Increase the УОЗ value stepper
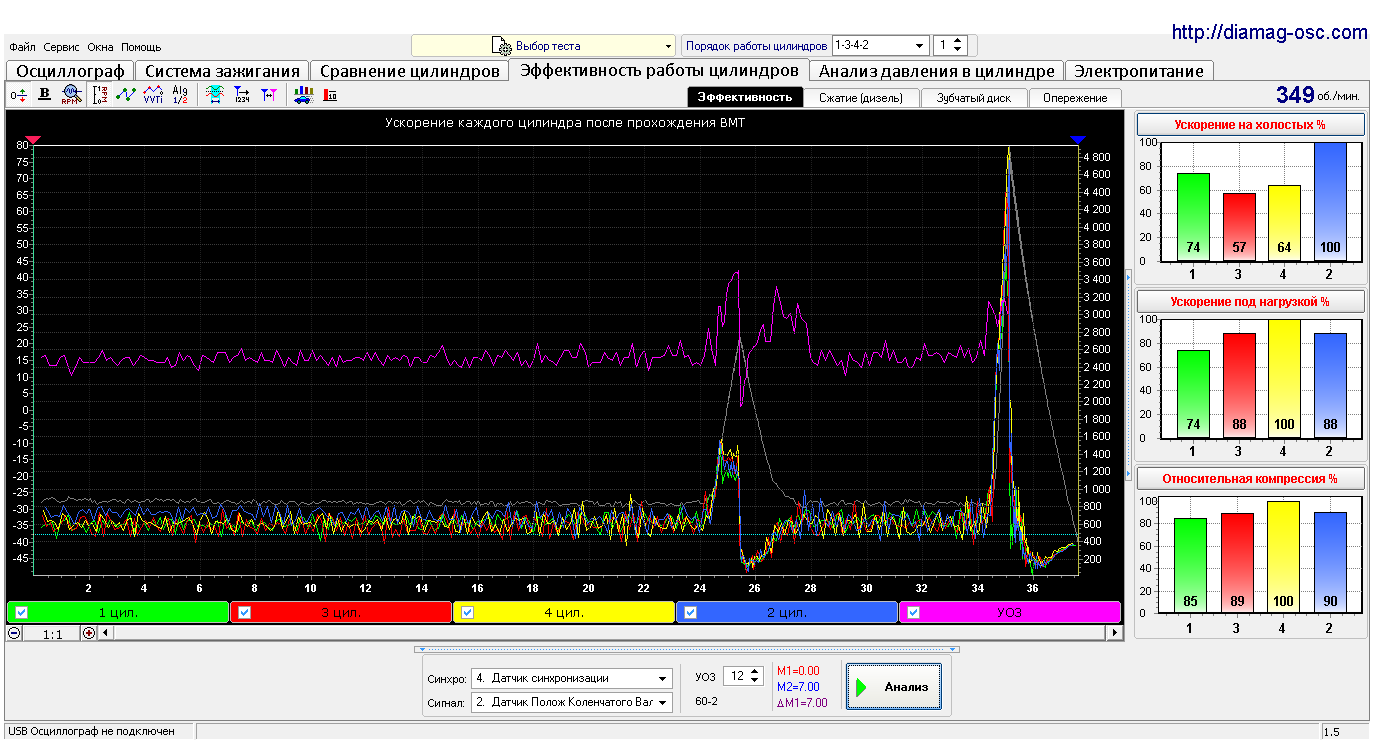Screen dimensions: 1382x744 click(755, 672)
